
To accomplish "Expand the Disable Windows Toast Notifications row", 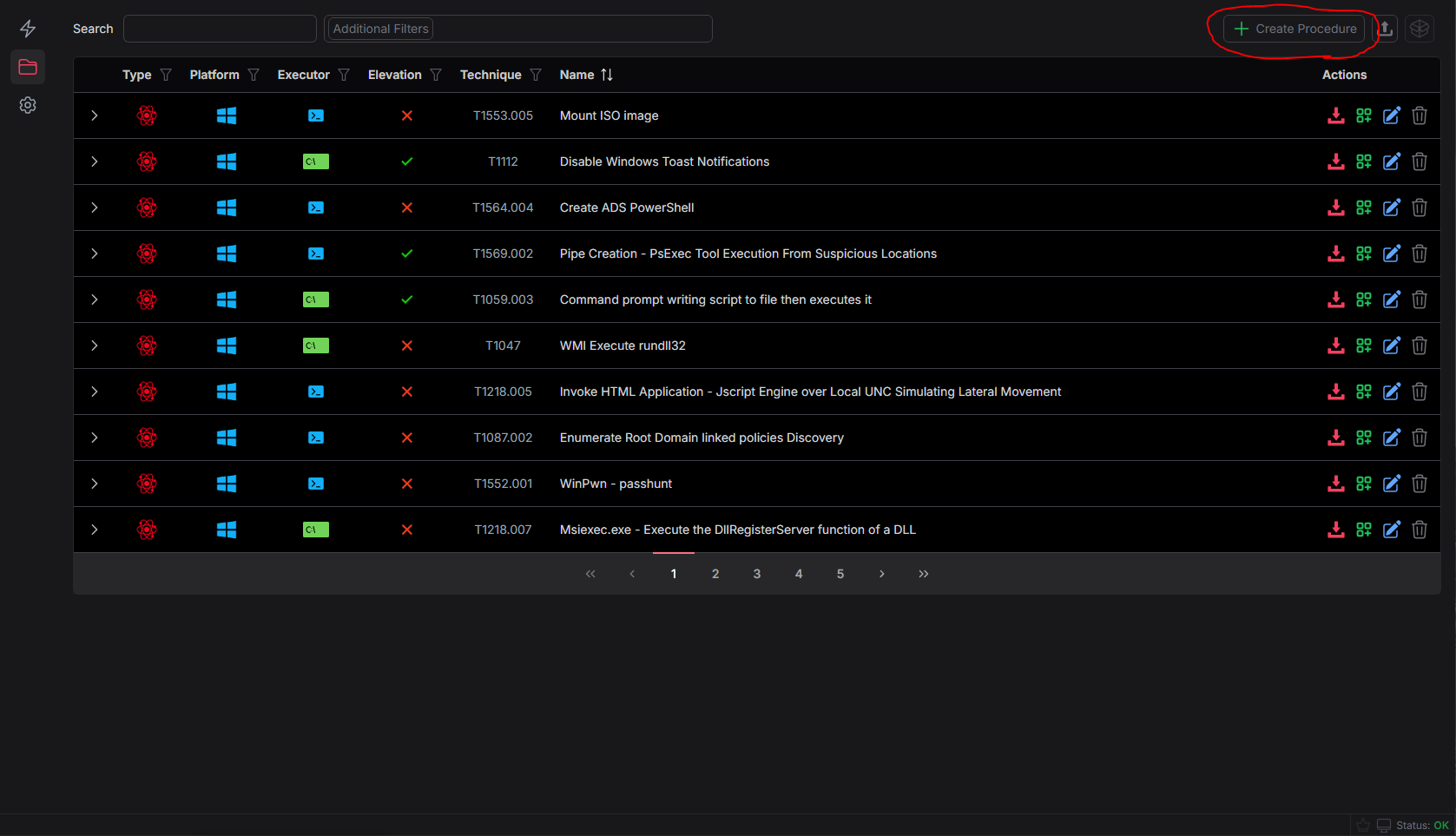I will tap(94, 161).
